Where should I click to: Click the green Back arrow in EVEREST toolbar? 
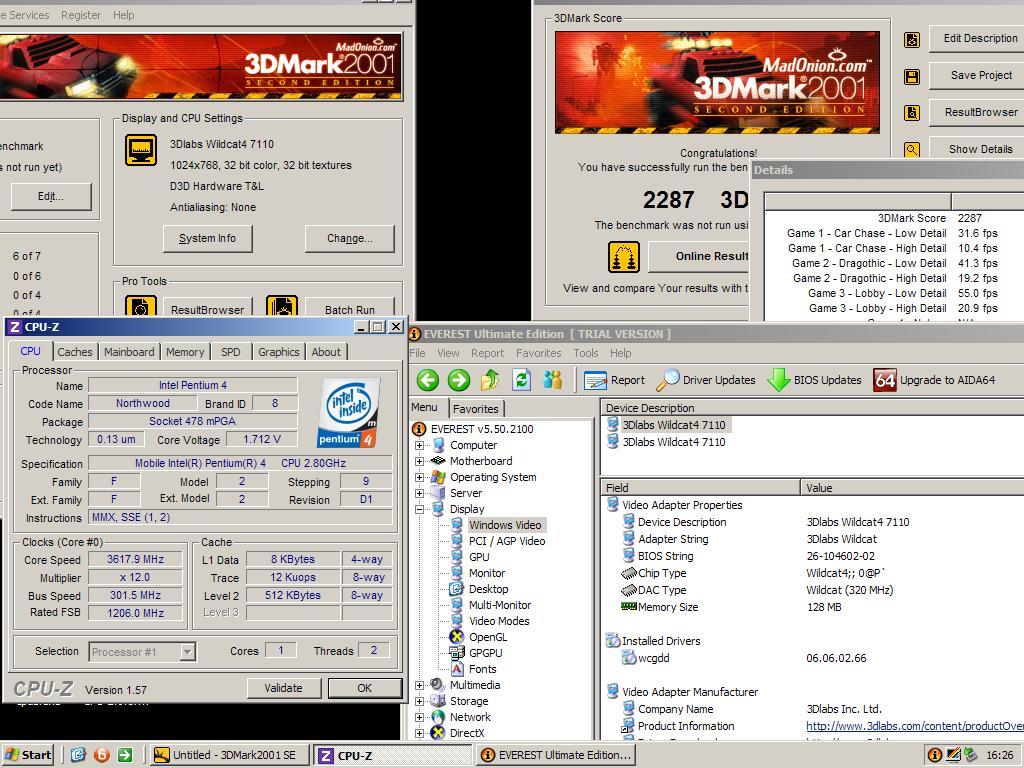click(x=428, y=380)
